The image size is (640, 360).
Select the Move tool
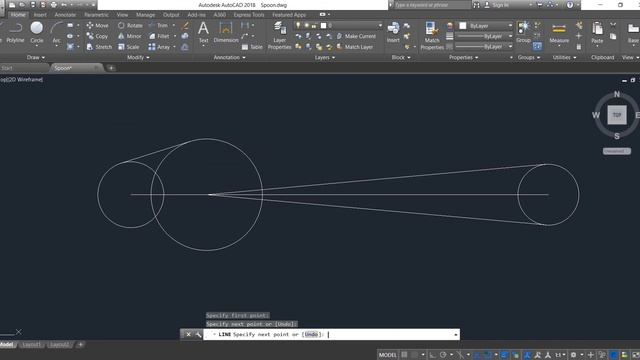97,25
